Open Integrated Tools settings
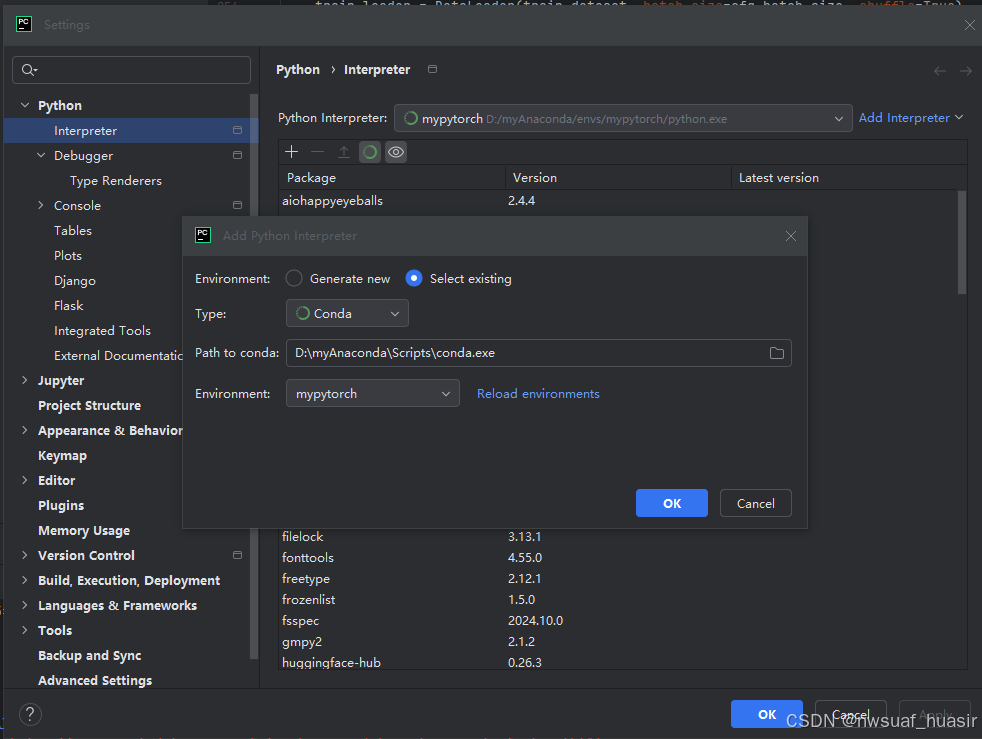The width and height of the screenshot is (982, 739). (102, 331)
